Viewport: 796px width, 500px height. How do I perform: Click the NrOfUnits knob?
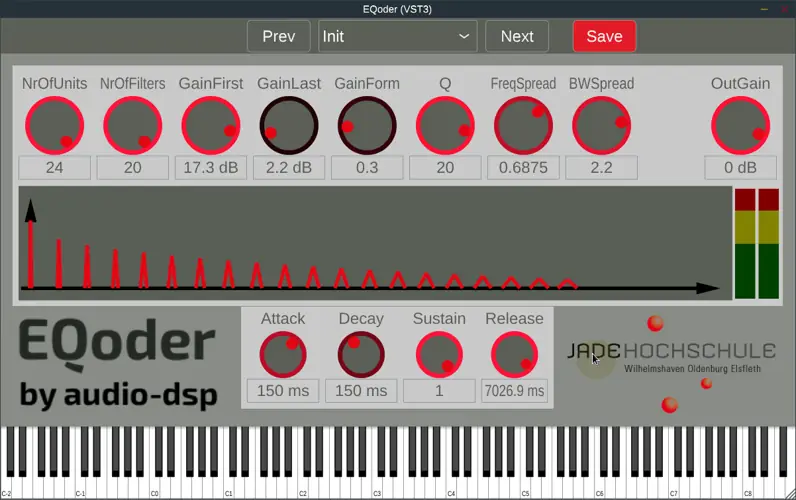pos(54,126)
